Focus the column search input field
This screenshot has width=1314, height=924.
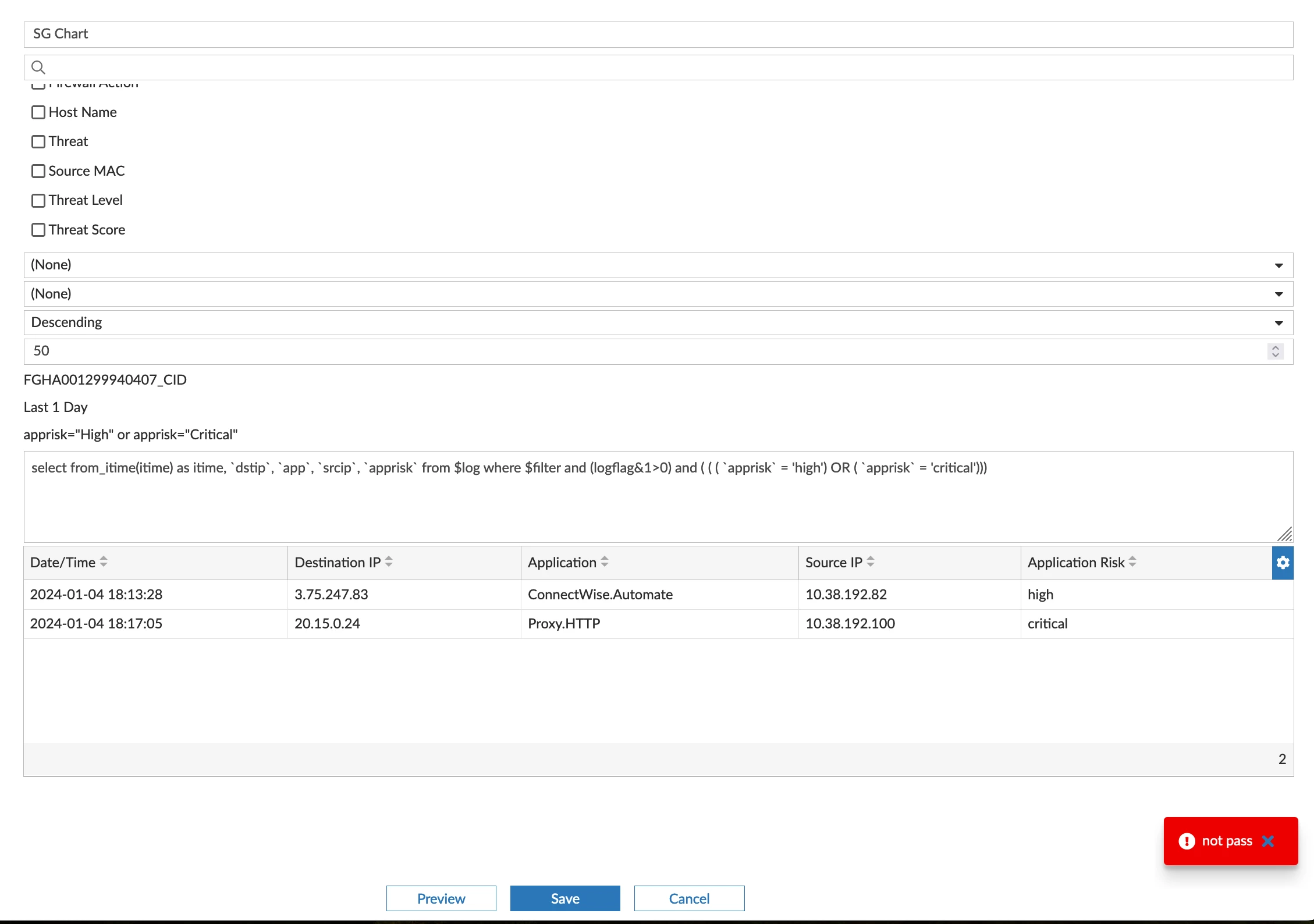pos(658,67)
